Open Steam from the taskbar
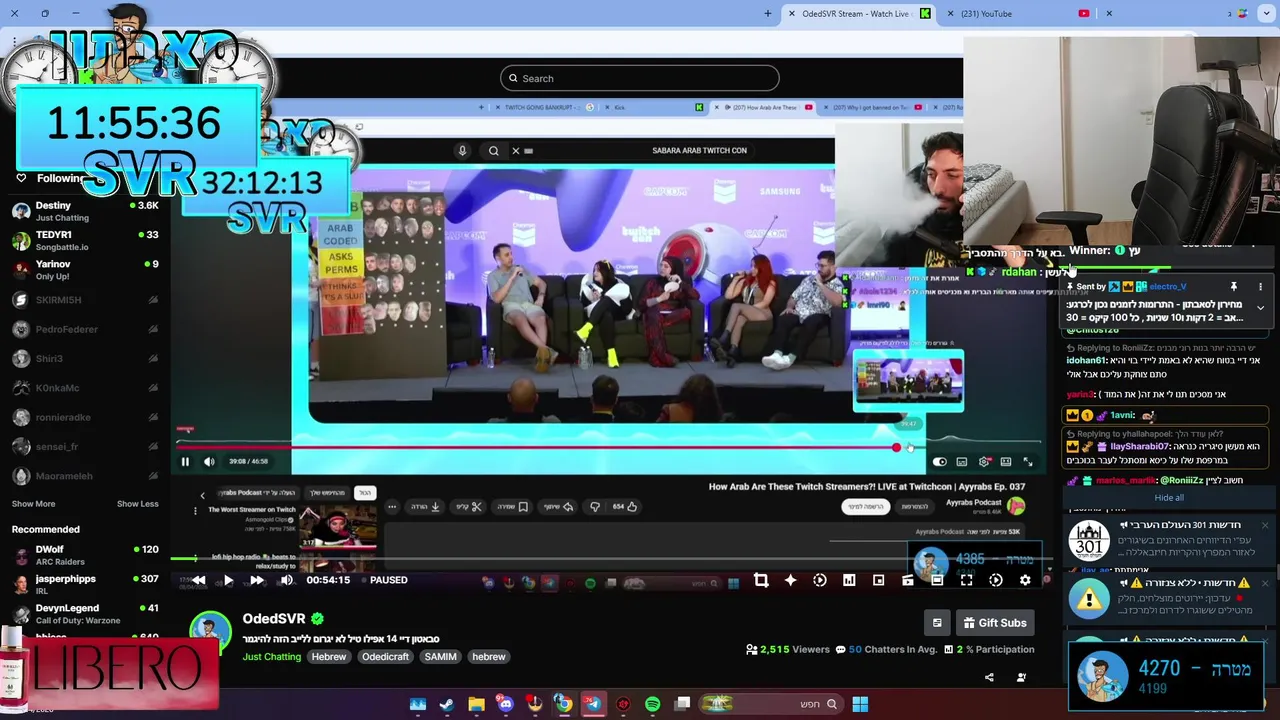The width and height of the screenshot is (1280, 720). 447,704
